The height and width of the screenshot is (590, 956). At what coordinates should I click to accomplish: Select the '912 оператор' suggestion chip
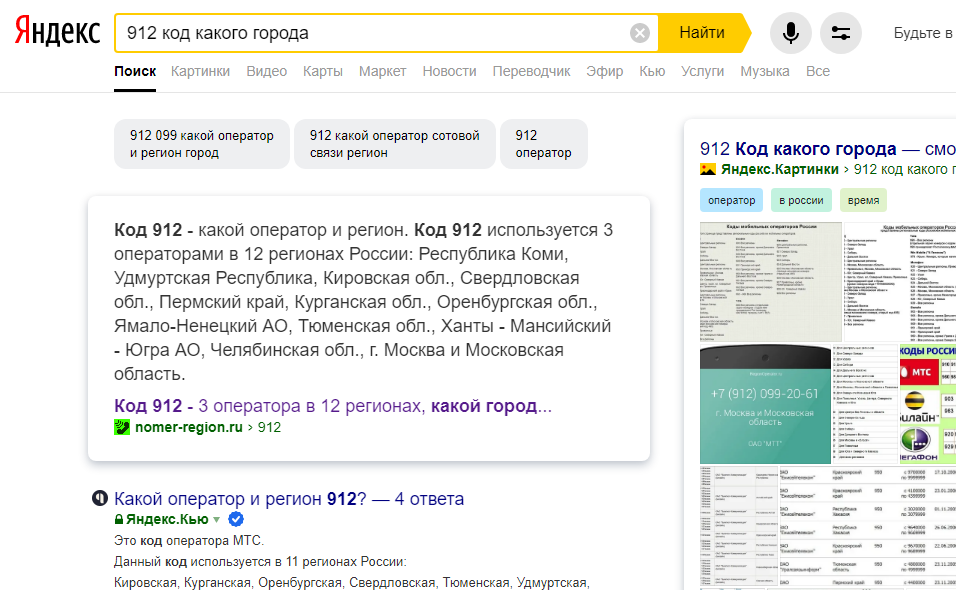[543, 144]
